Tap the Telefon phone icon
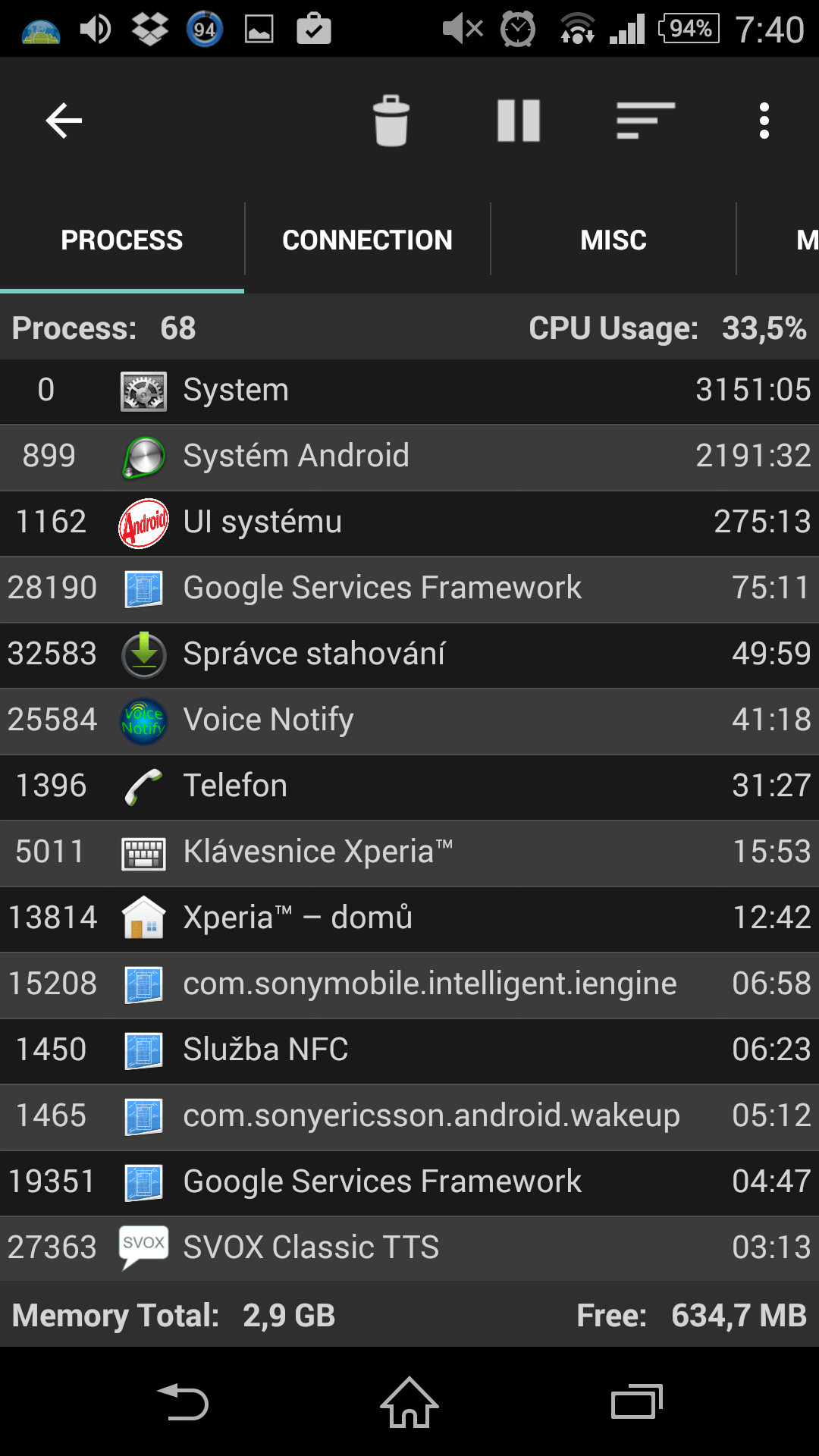The image size is (819, 1456). pyautogui.click(x=143, y=786)
